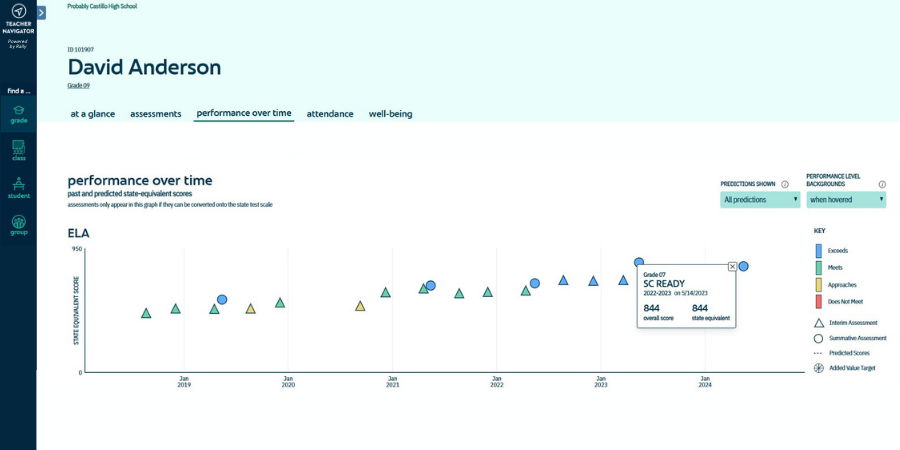Expand the All predictions dropdown
Screen dimensions: 900x450
(x=760, y=200)
